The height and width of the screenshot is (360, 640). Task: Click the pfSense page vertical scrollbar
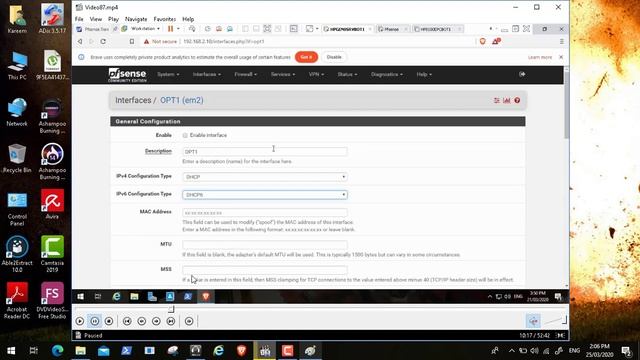coord(566,106)
